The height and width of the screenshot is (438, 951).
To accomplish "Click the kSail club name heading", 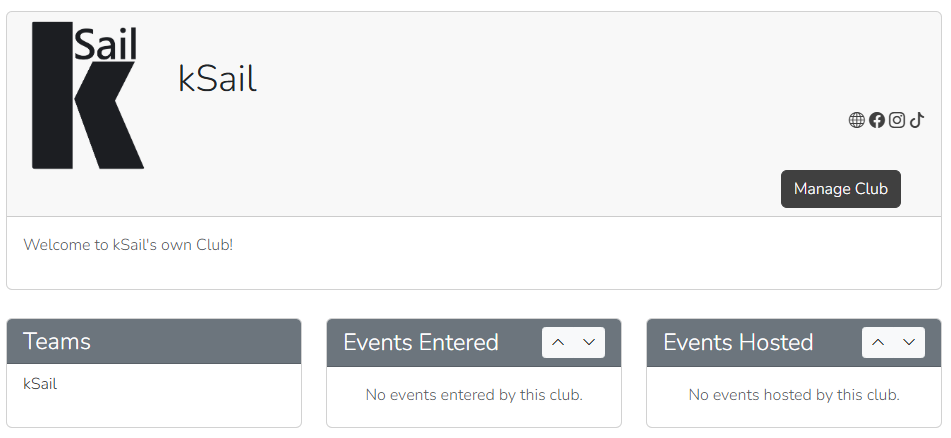I will (x=217, y=78).
